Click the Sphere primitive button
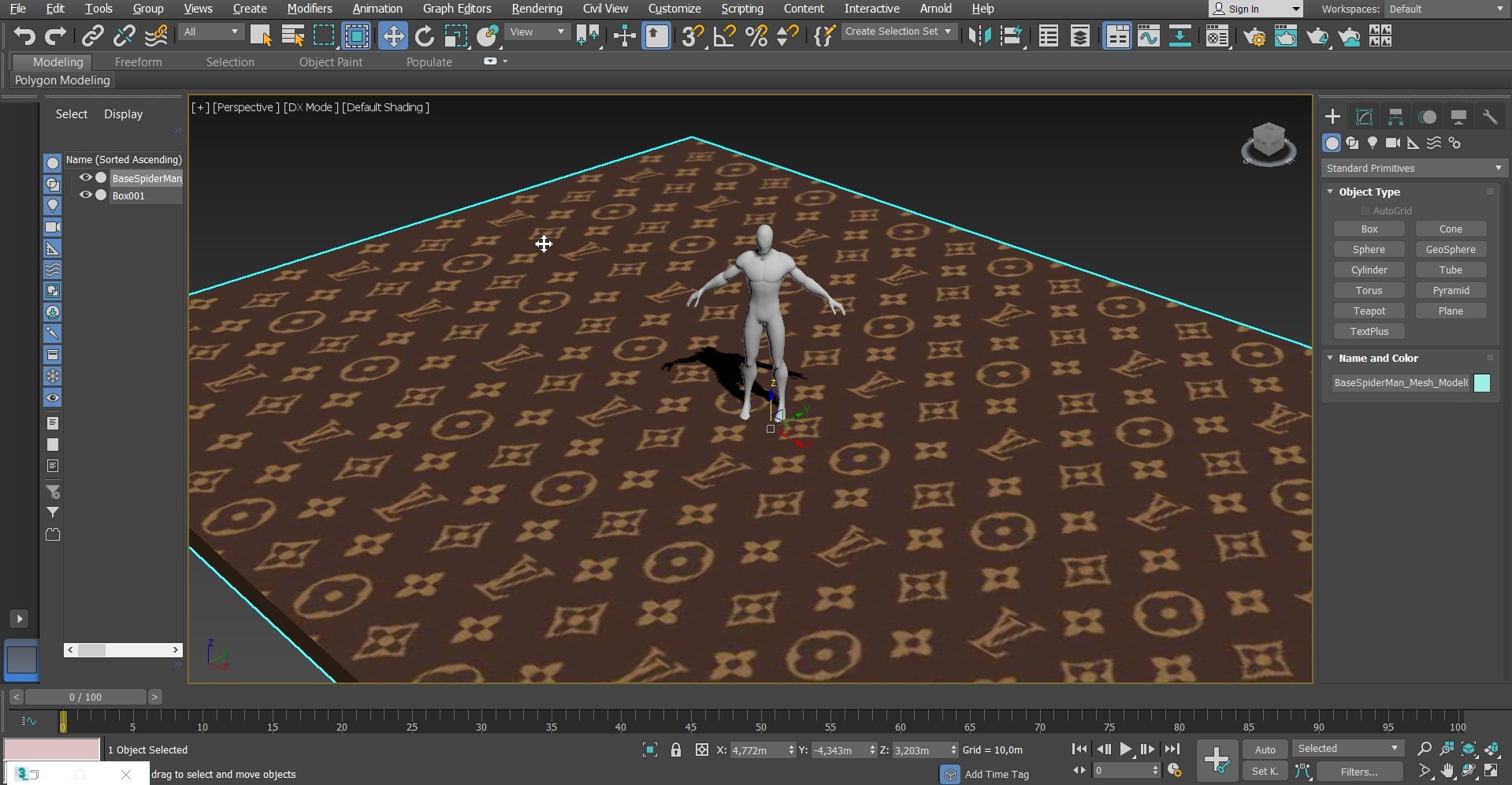This screenshot has height=785, width=1512. pos(1369,249)
